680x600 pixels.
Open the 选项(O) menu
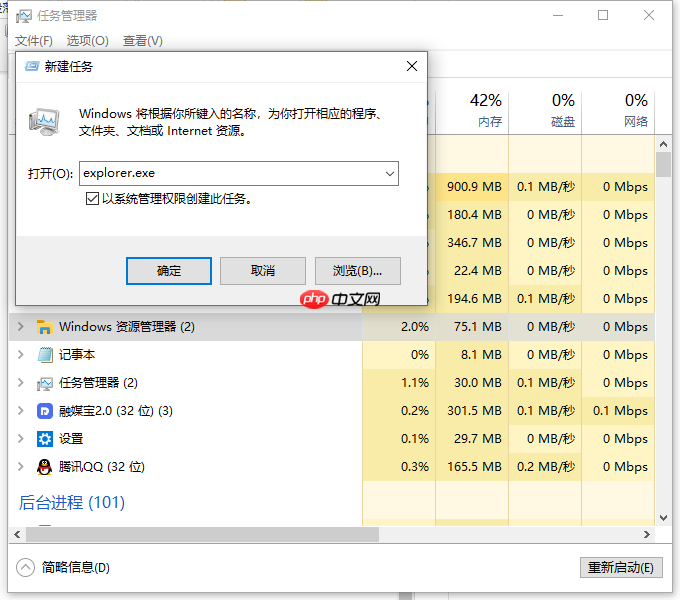(x=88, y=41)
